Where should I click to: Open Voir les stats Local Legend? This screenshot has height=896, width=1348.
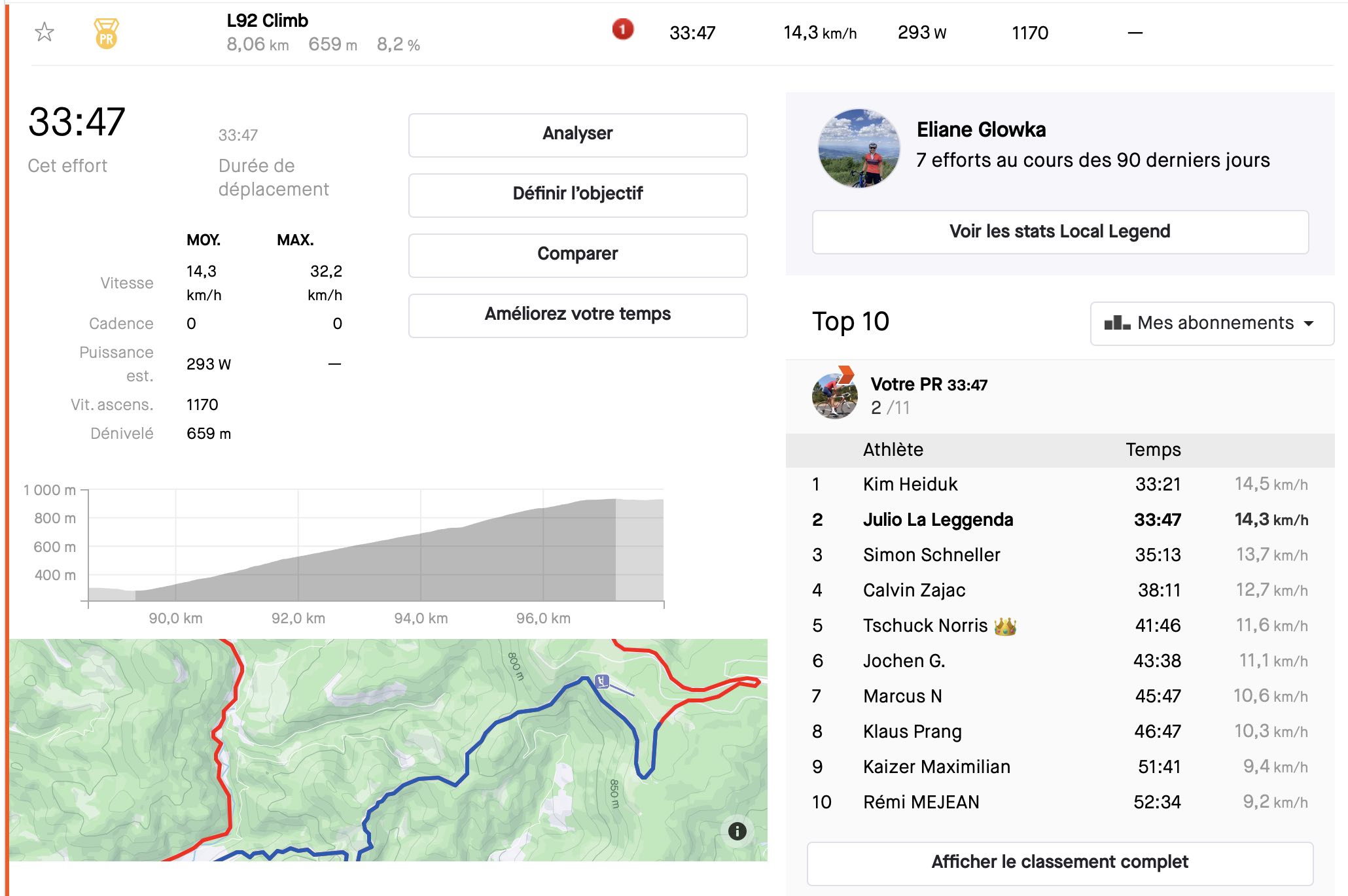1059,232
